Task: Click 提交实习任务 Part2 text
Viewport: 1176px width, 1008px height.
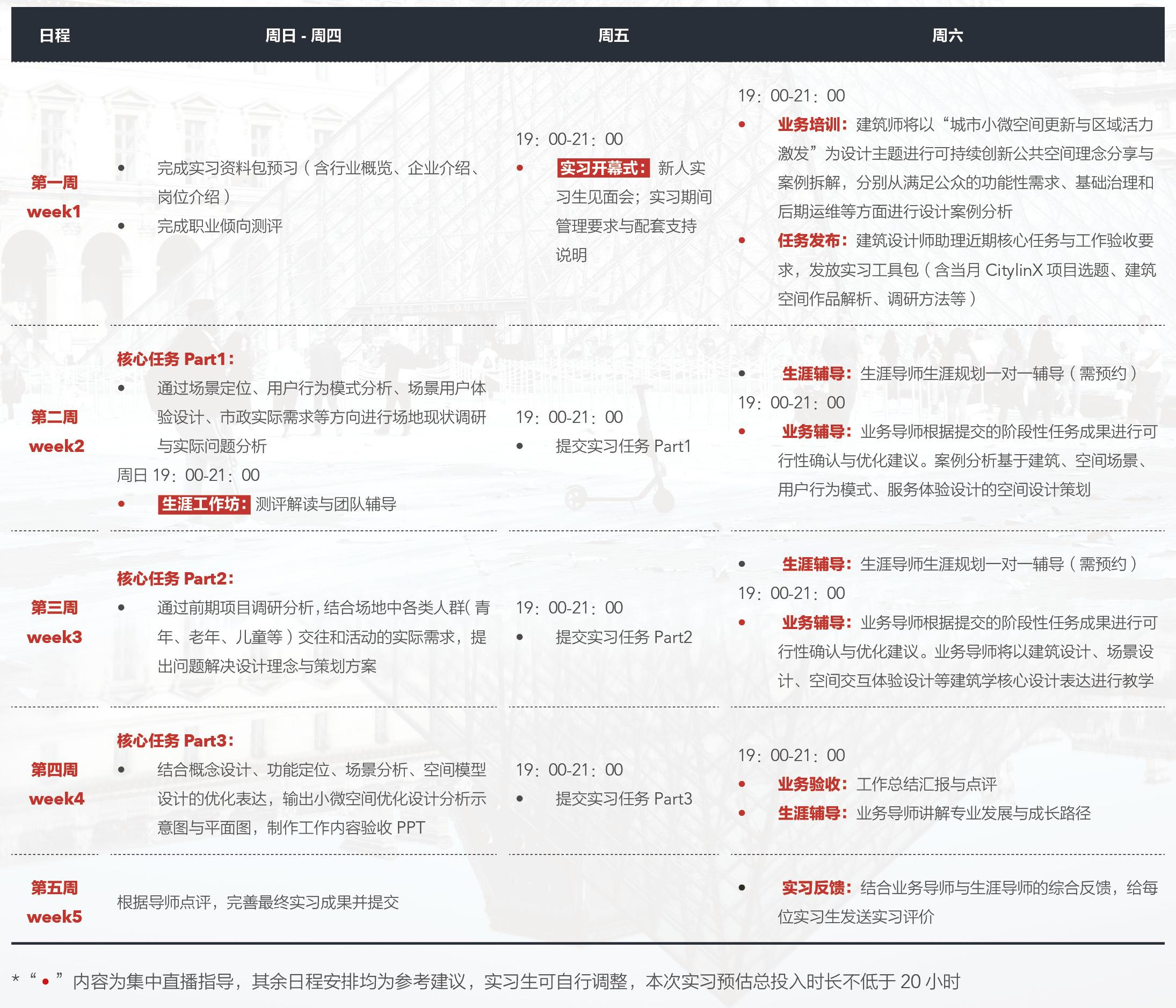Action: [624, 637]
